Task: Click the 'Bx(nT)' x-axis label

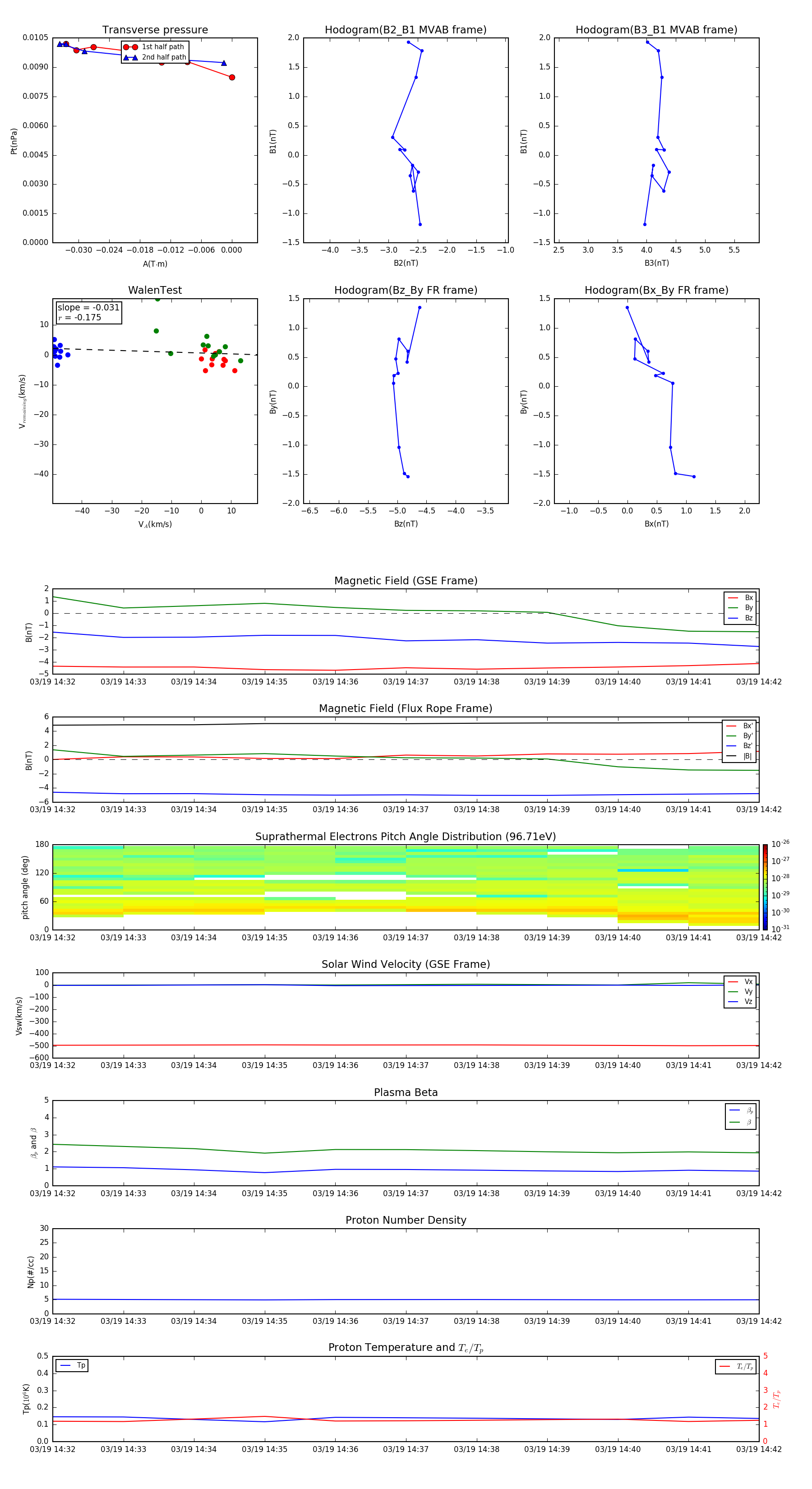Action: coord(656,524)
